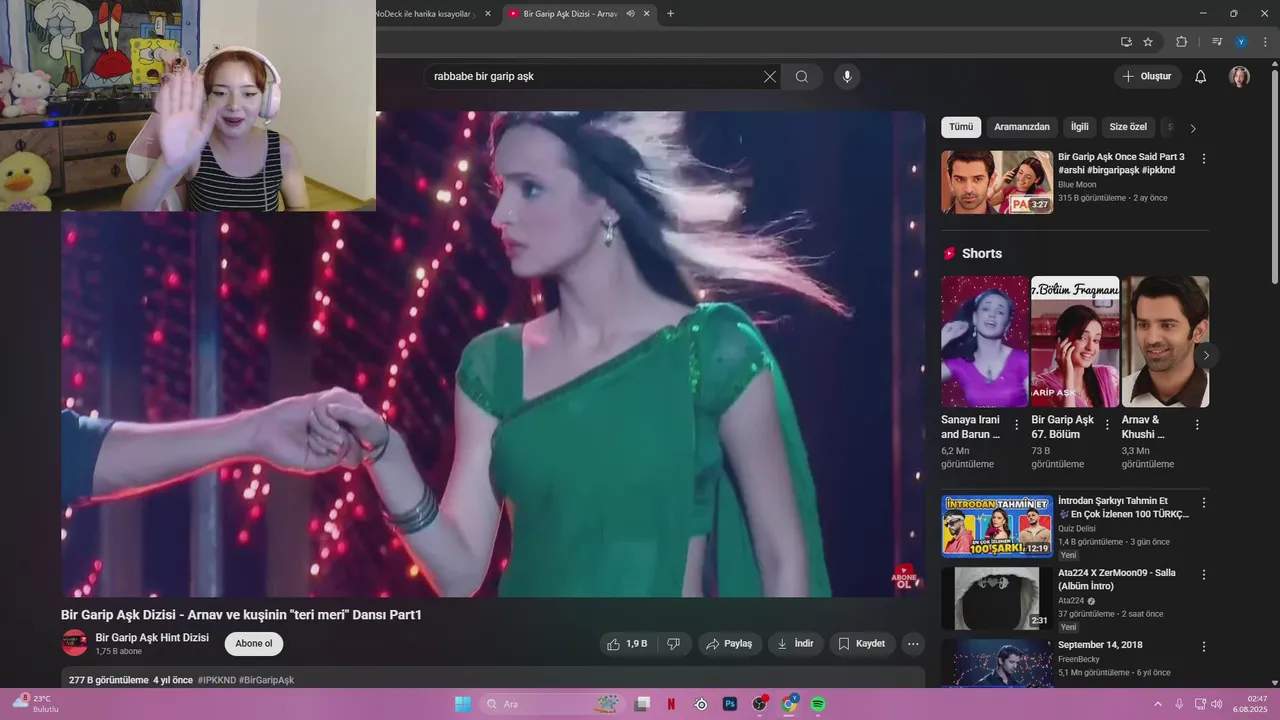
Task: Open Blue Moon channel link
Action: [x=1077, y=185]
